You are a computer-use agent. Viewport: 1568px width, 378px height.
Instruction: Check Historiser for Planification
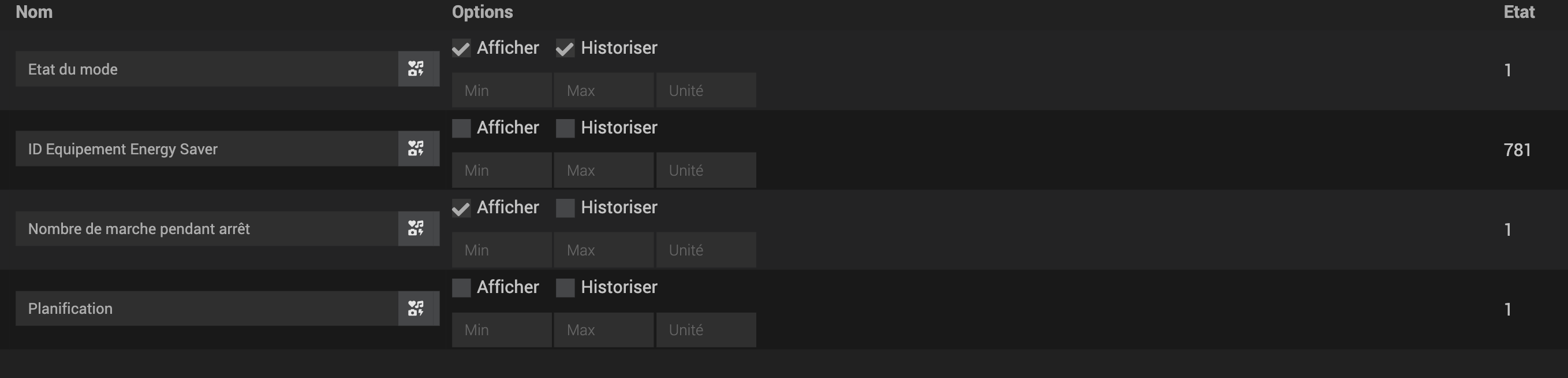click(565, 288)
